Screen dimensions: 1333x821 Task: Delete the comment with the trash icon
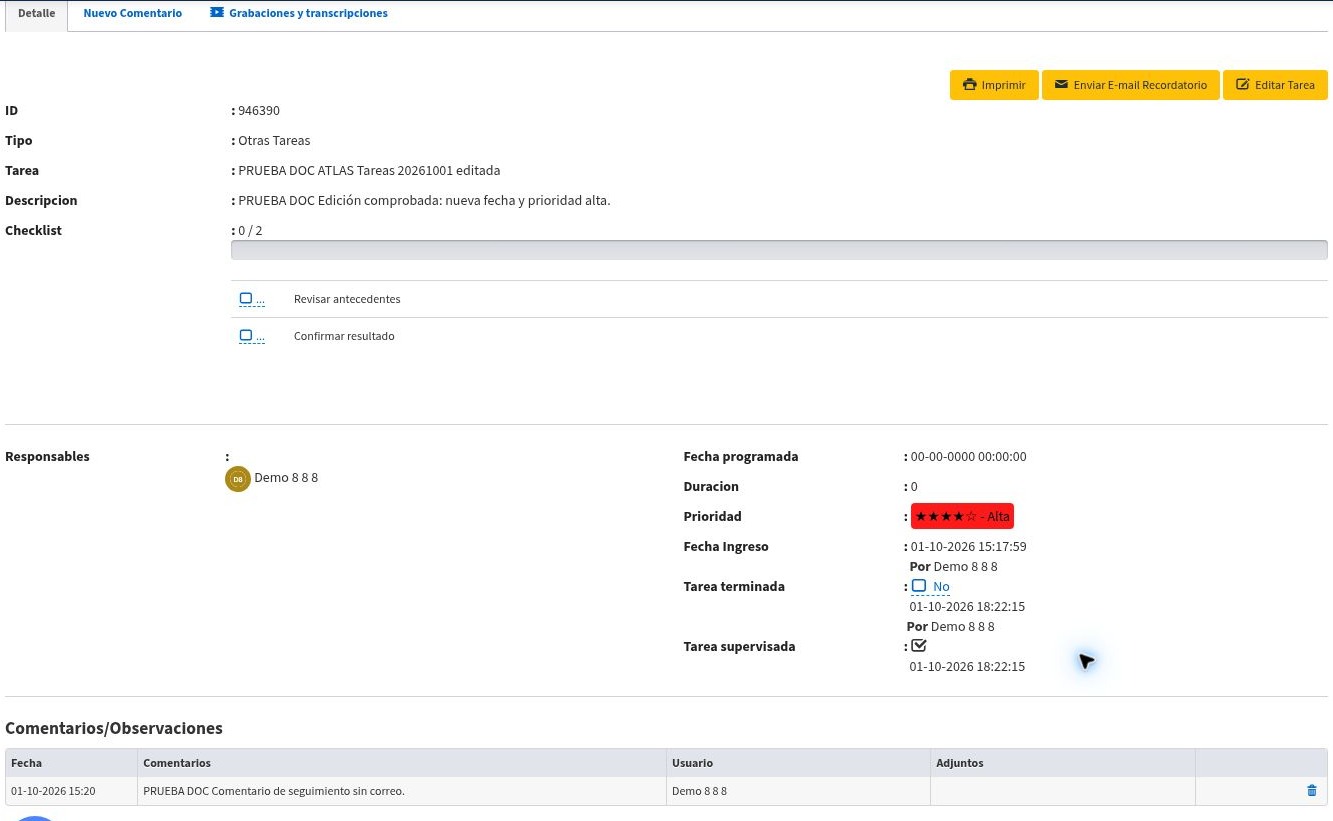1312,791
